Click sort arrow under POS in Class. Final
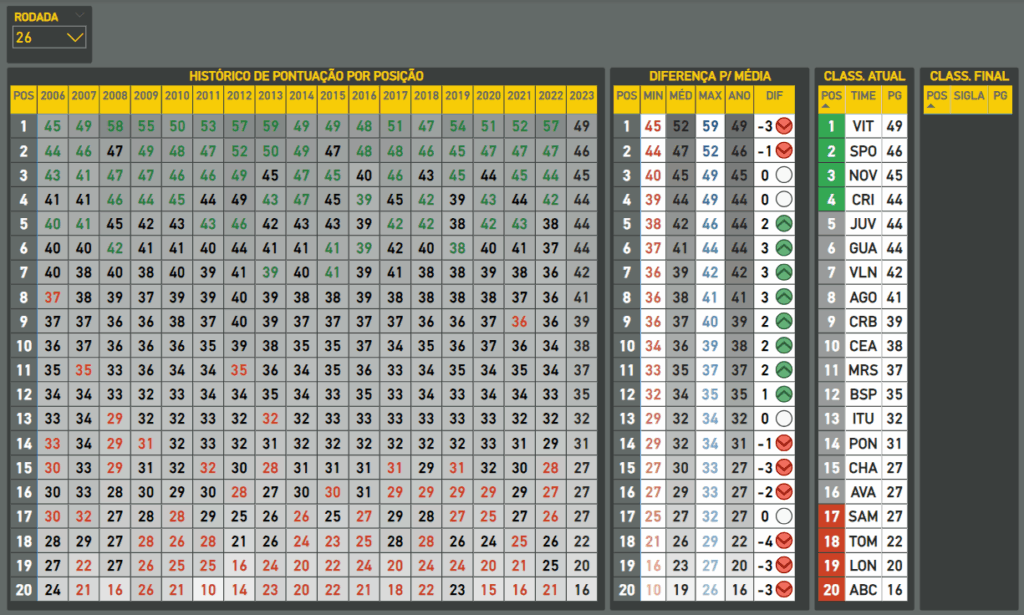The height and width of the screenshot is (615, 1024). (931, 106)
